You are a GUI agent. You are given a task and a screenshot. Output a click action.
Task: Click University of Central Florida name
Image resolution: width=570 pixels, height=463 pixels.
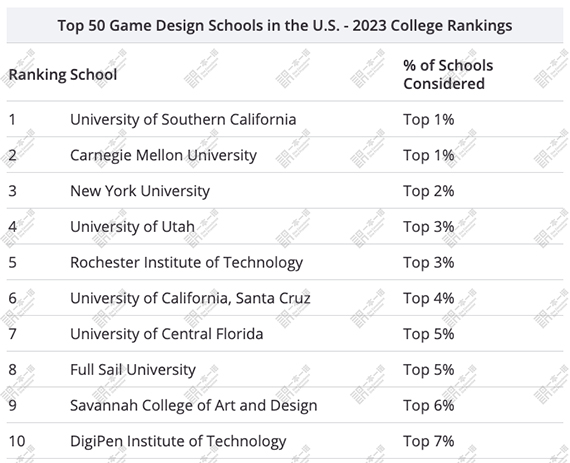click(x=166, y=334)
